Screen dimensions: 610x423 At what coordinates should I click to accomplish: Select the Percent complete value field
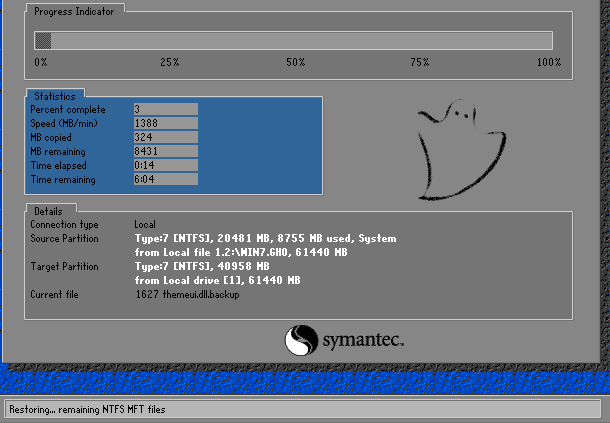[x=165, y=109]
